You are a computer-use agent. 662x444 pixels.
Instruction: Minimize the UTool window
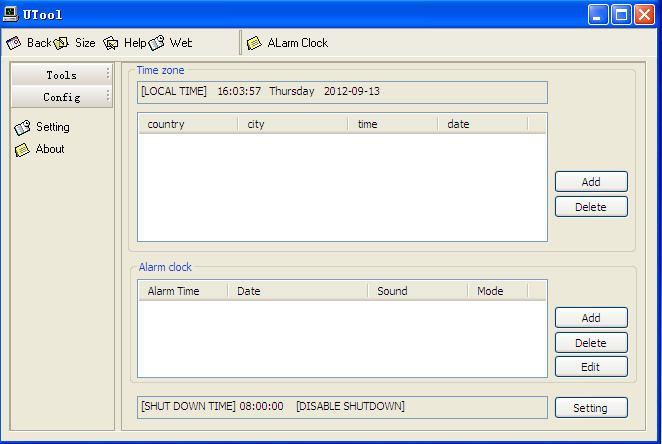pyautogui.click(x=598, y=15)
